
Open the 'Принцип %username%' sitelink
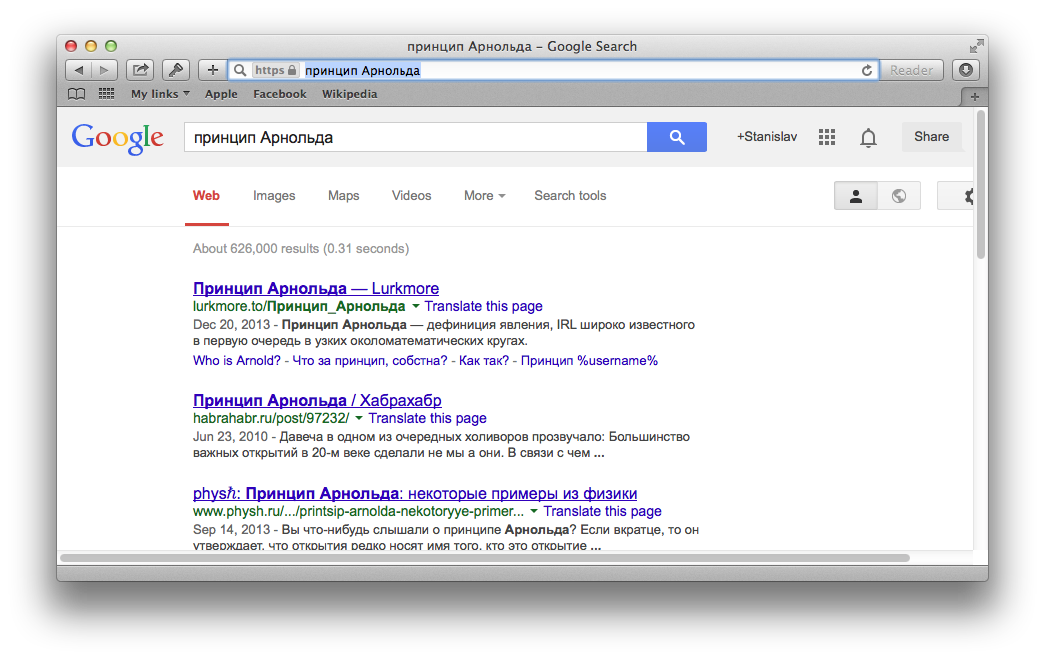click(589, 361)
